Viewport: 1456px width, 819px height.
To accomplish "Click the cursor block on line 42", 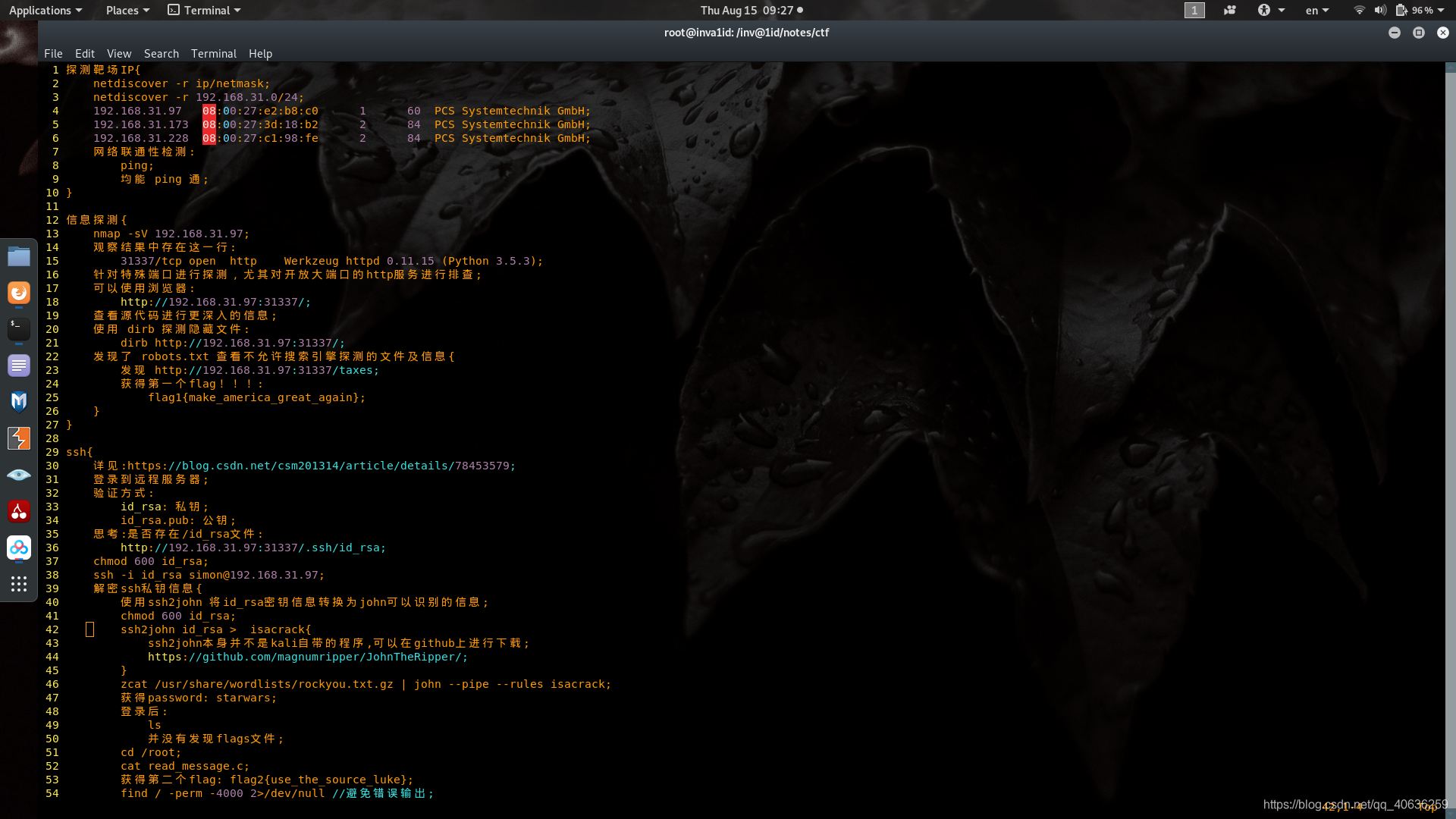I will pos(89,629).
